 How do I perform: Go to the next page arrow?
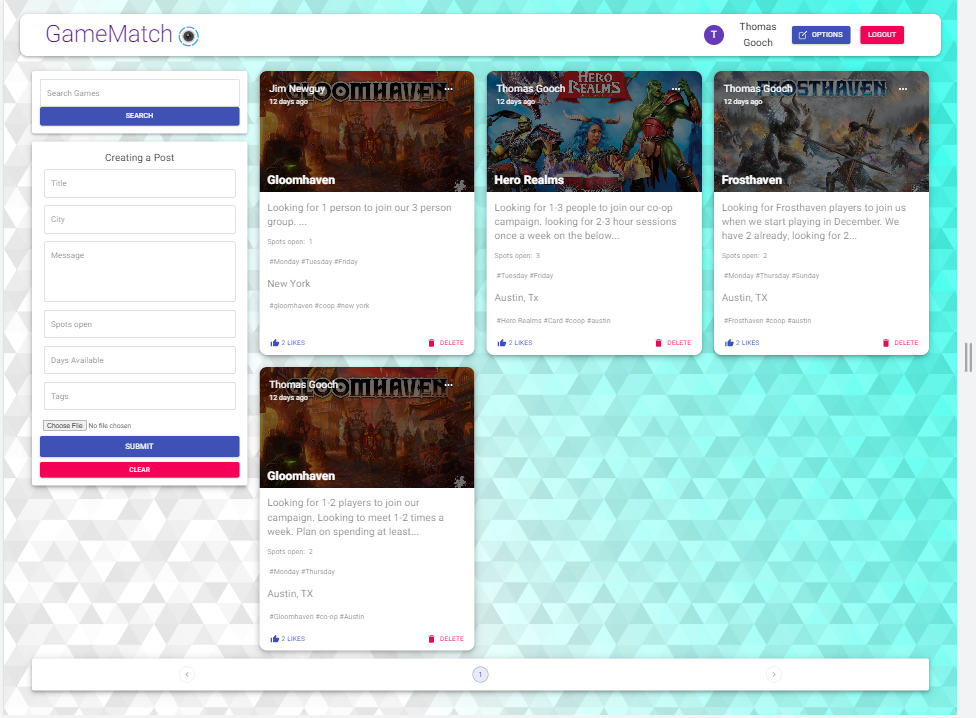[774, 674]
